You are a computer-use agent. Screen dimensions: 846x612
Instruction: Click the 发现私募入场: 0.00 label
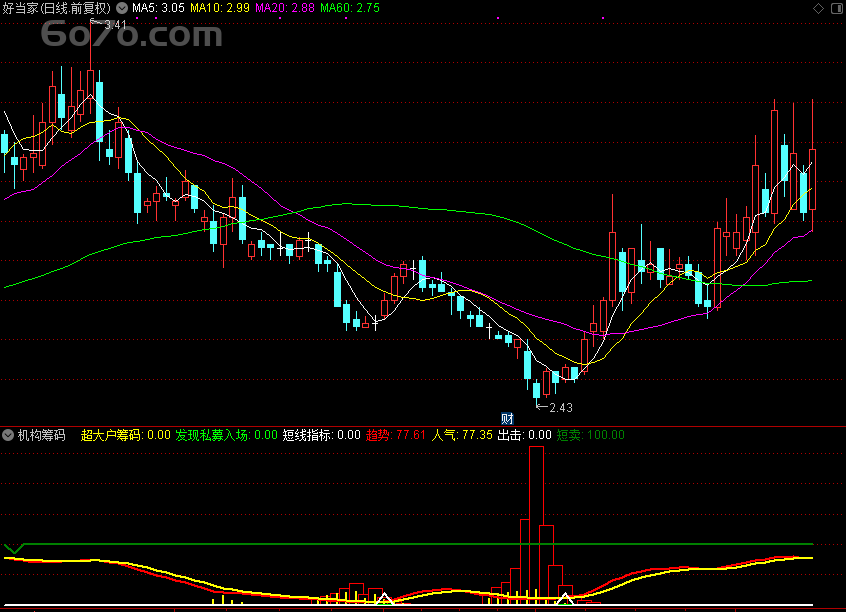pos(226,435)
